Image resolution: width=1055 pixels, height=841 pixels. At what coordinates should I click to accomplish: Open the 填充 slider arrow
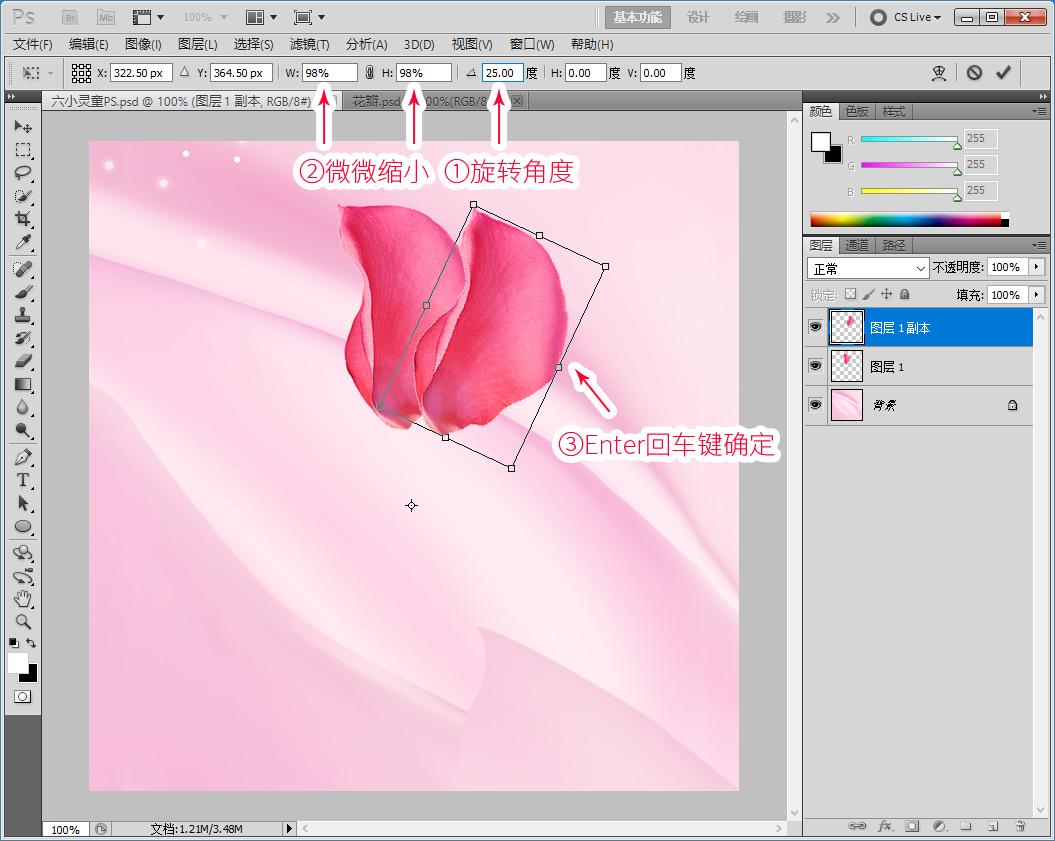[1036, 295]
